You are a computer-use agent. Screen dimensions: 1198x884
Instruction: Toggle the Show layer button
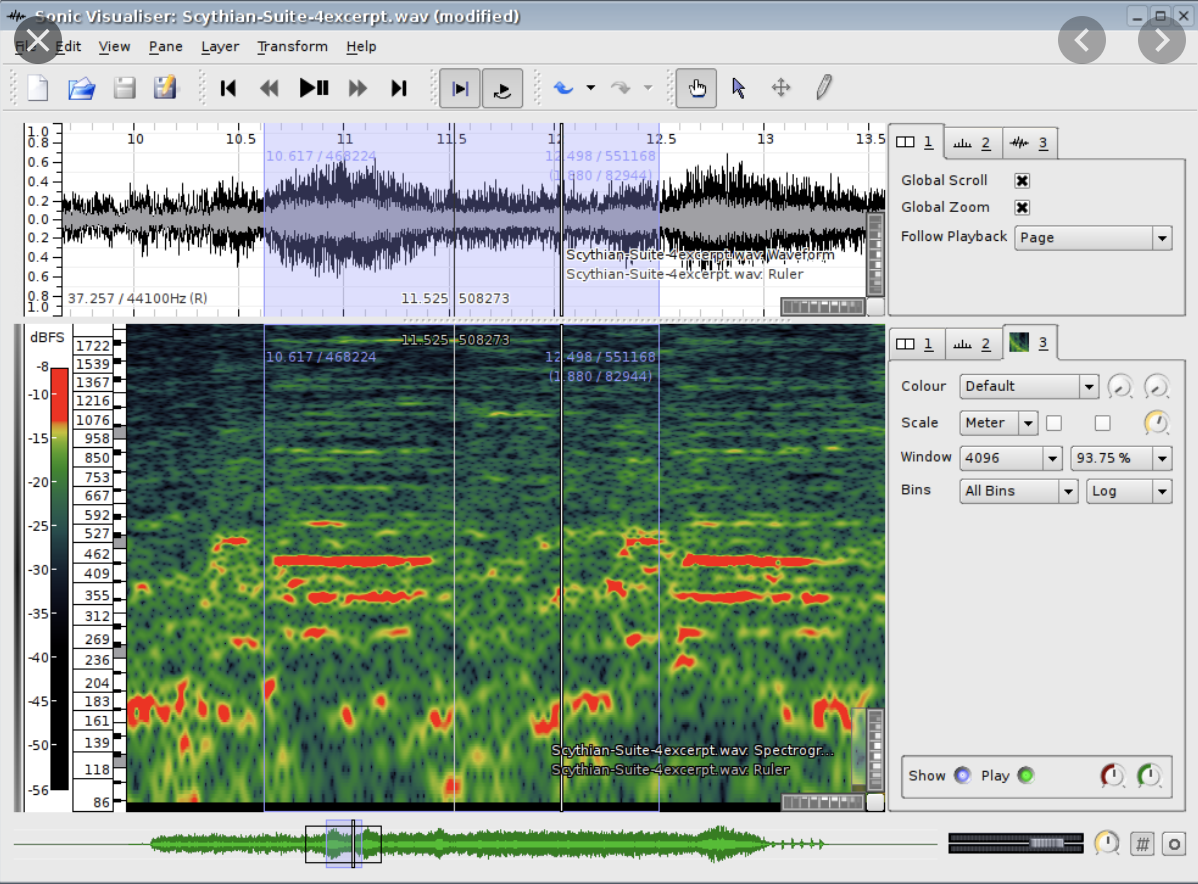pos(962,775)
